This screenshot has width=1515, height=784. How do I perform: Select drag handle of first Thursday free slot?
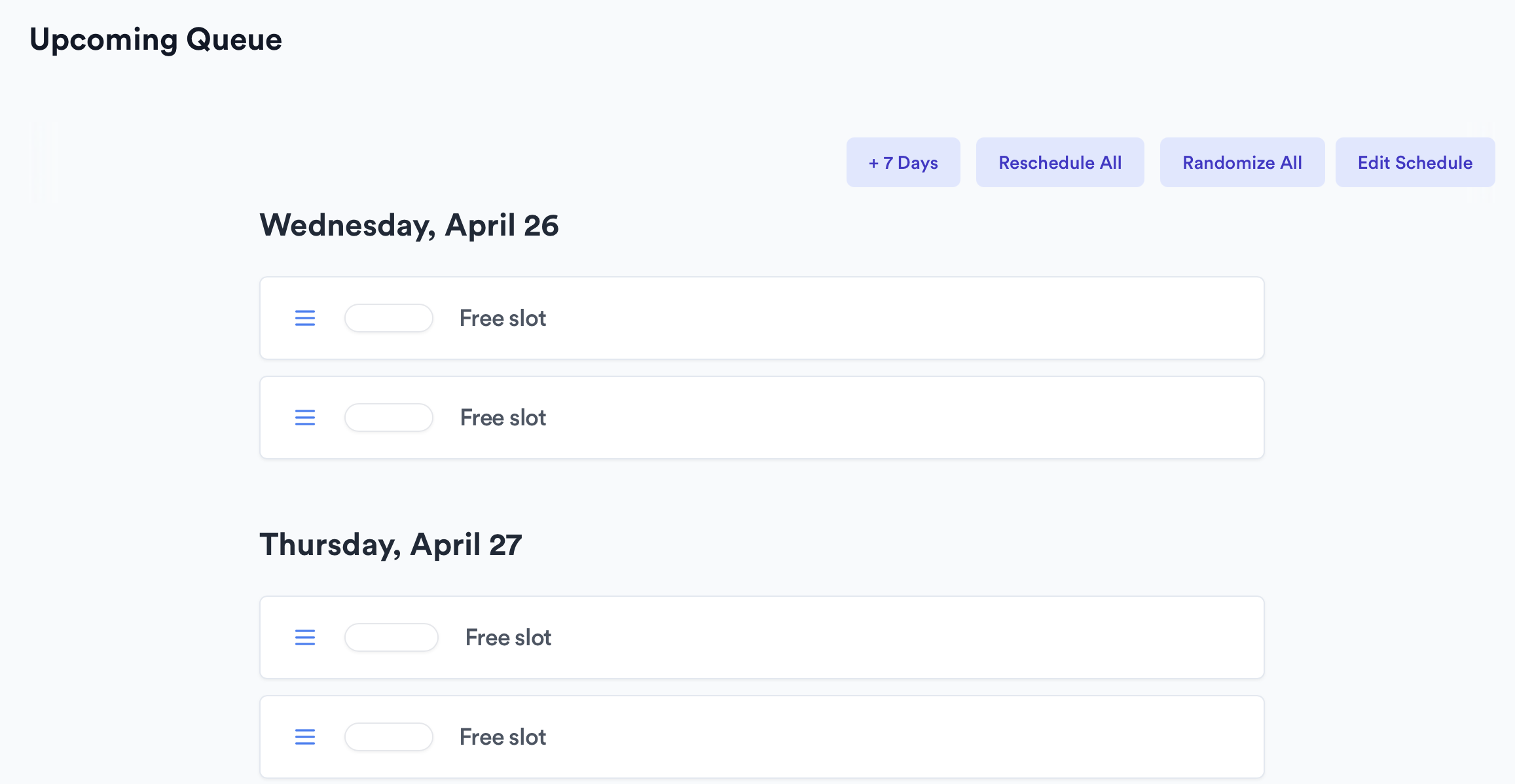(x=305, y=637)
